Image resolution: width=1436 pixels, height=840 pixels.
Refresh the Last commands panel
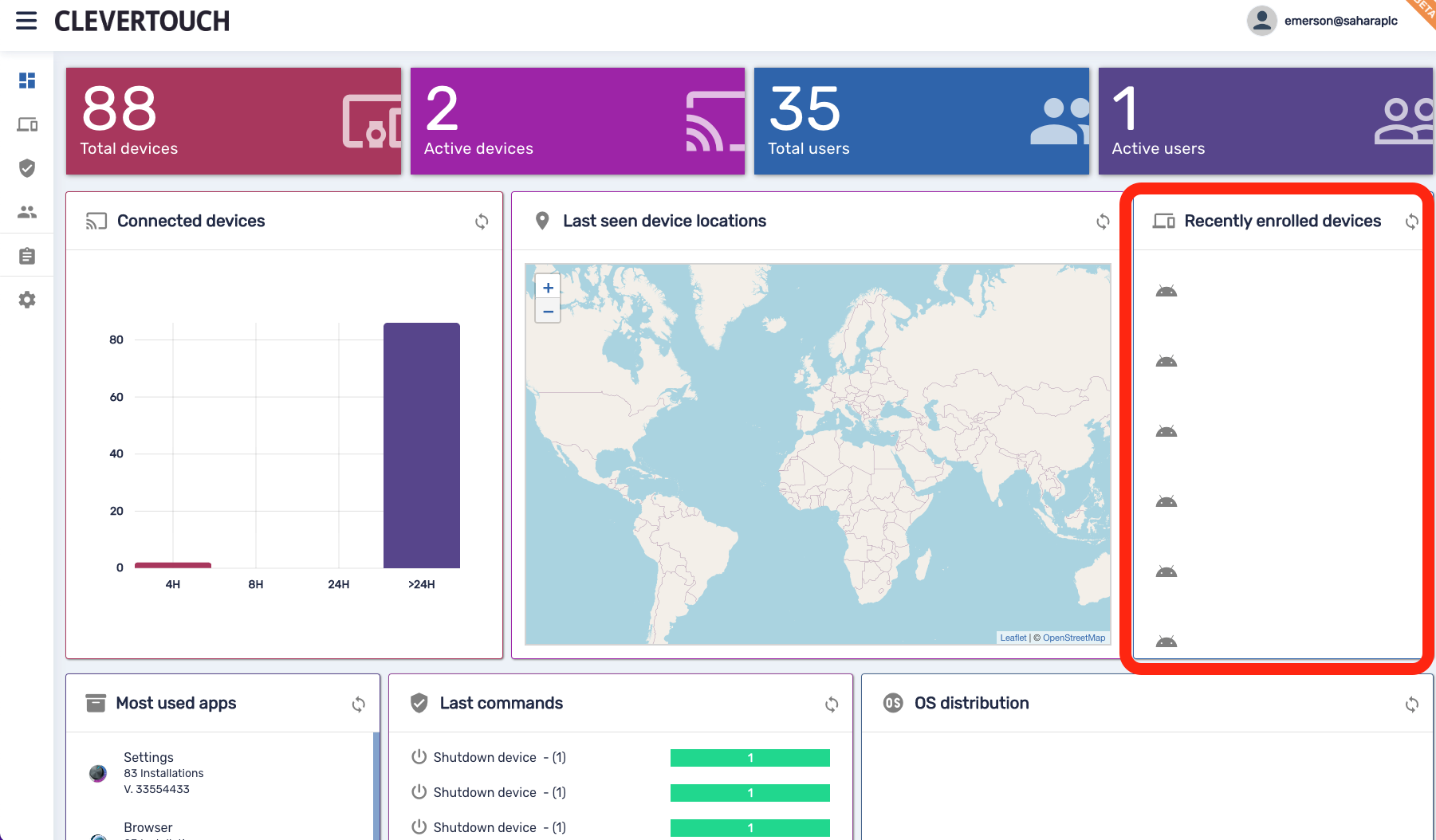pyautogui.click(x=832, y=705)
